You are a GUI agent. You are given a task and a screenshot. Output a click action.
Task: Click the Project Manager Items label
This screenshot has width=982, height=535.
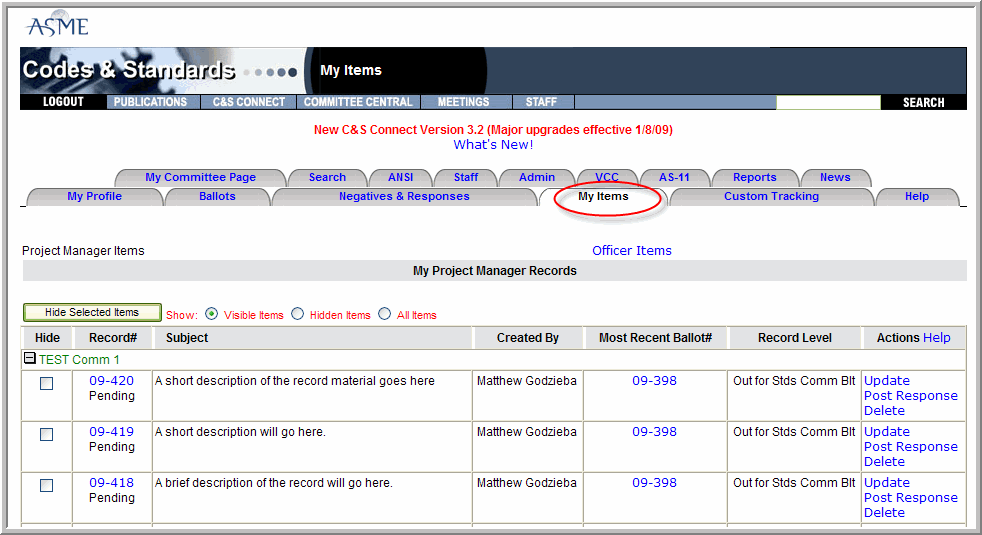(x=83, y=251)
